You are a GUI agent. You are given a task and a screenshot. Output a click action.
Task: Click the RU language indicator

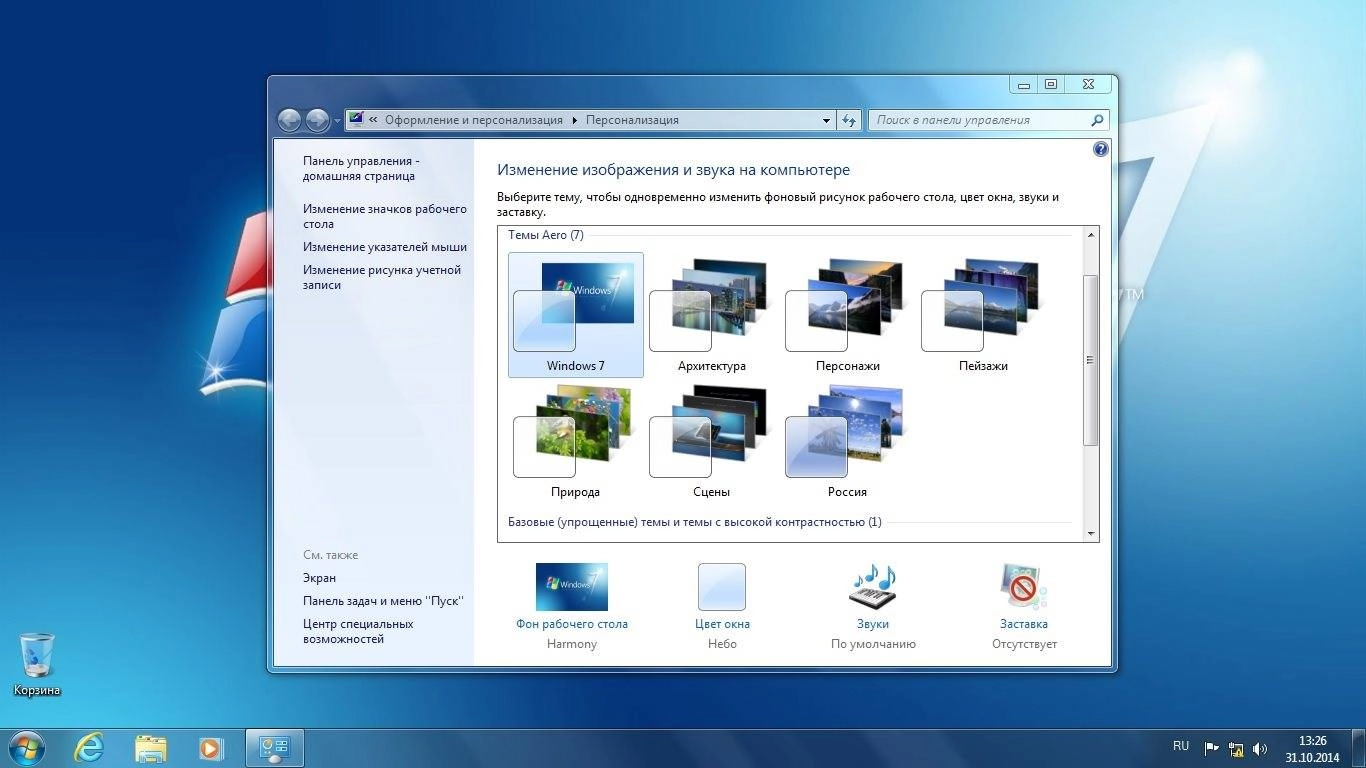[1181, 746]
